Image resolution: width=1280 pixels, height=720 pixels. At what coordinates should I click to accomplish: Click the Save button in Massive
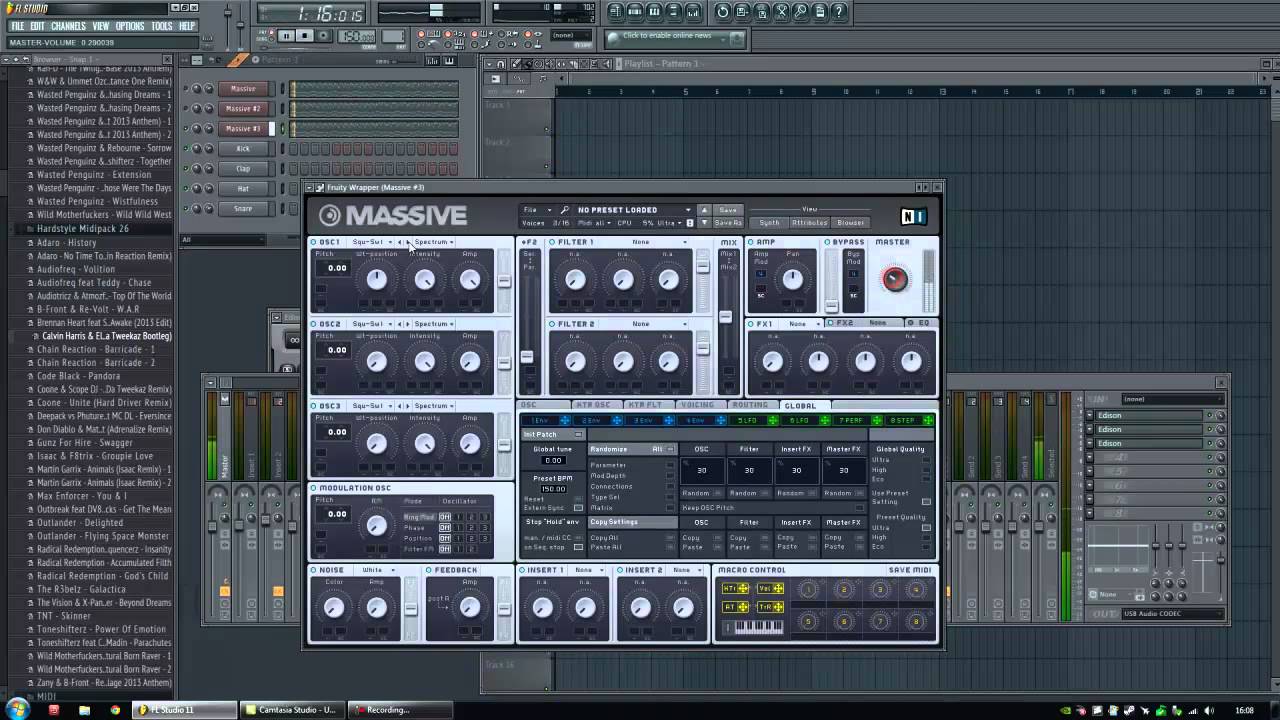pos(728,210)
